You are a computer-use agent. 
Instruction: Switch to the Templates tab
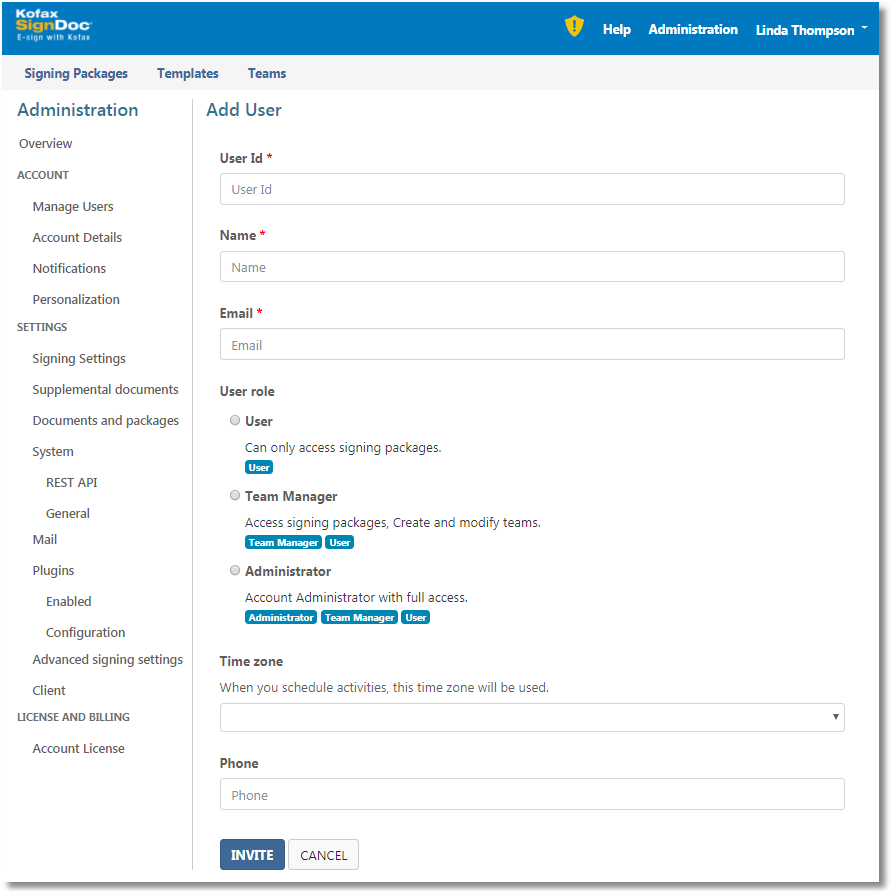tap(188, 73)
